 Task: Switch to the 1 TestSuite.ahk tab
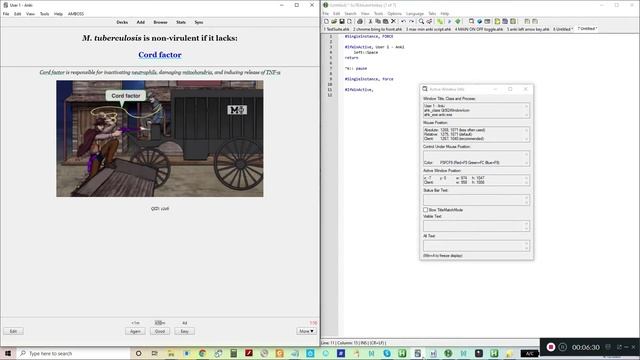click(x=337, y=29)
